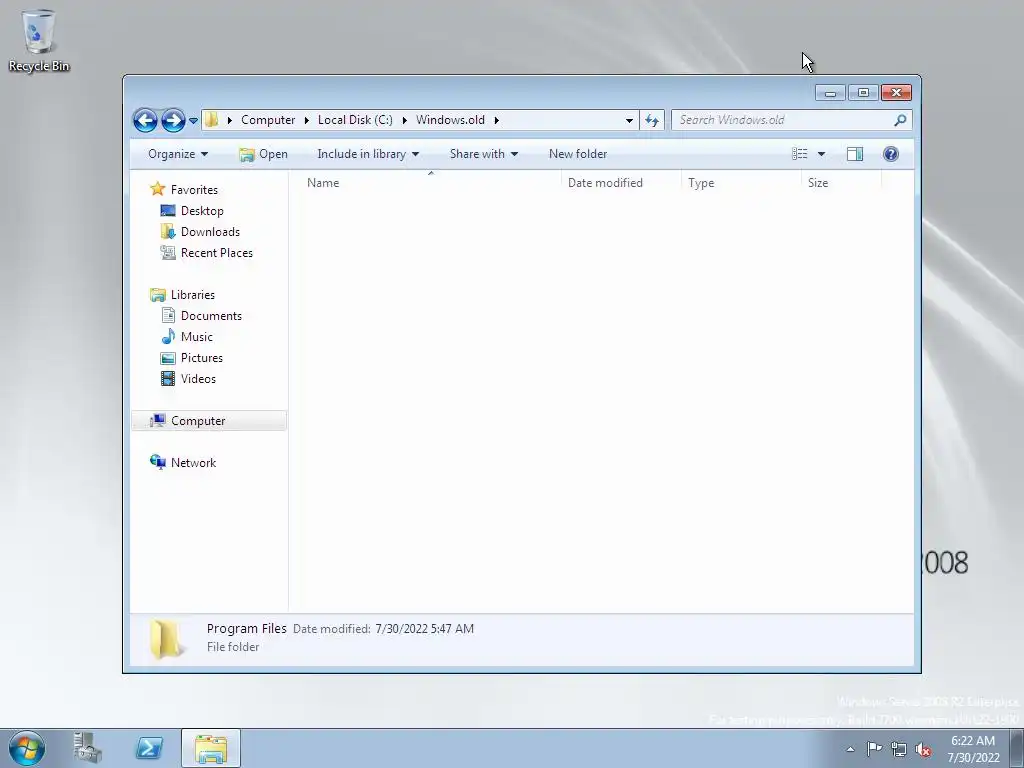This screenshot has width=1024, height=768.
Task: Click Date modified value in details pane
Action: coord(424,629)
